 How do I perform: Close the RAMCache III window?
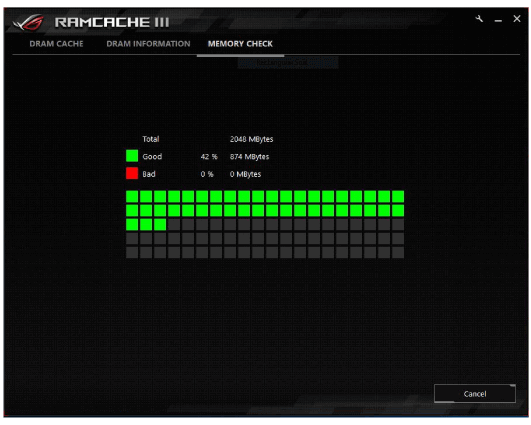[x=517, y=19]
